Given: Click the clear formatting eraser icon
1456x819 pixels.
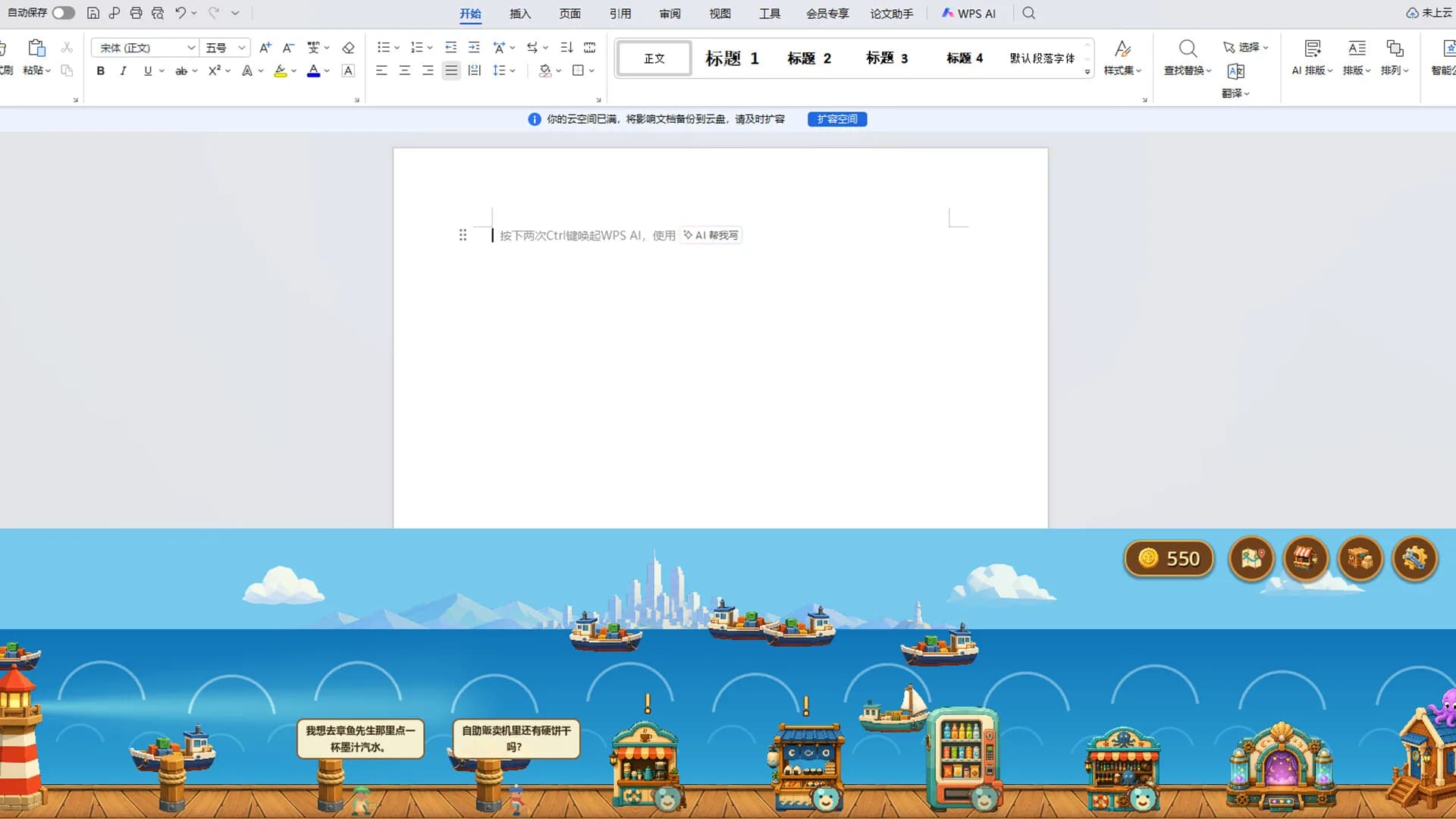Looking at the screenshot, I should point(349,48).
